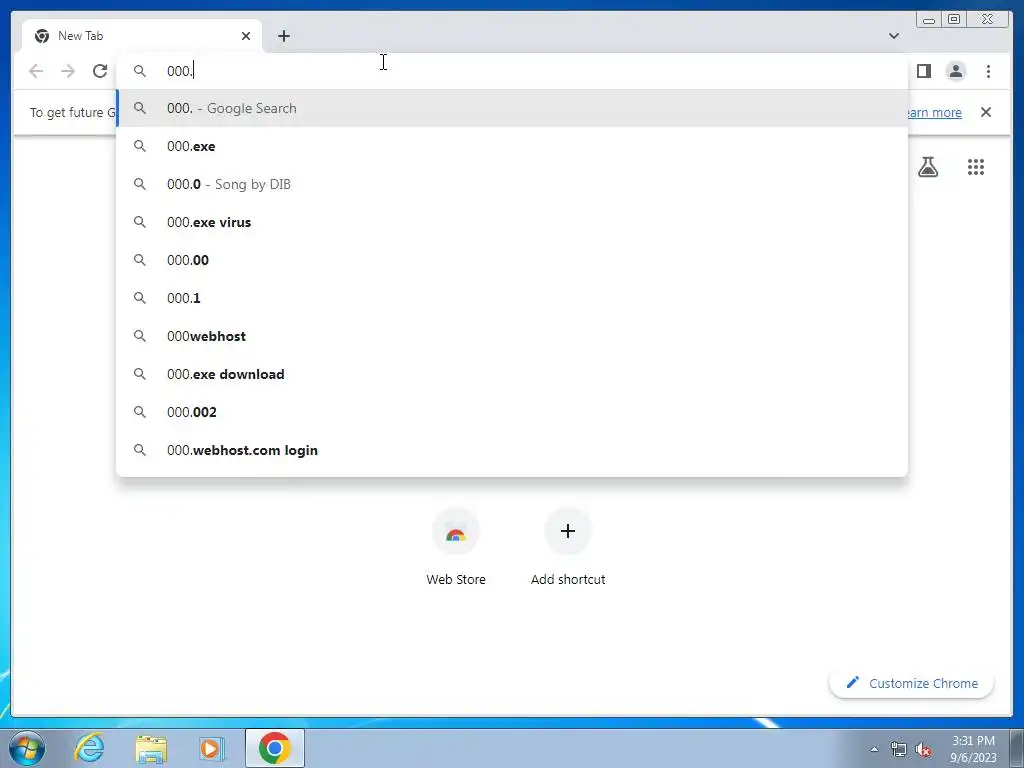
Task: Click the Add shortcut tile
Action: tap(568, 549)
